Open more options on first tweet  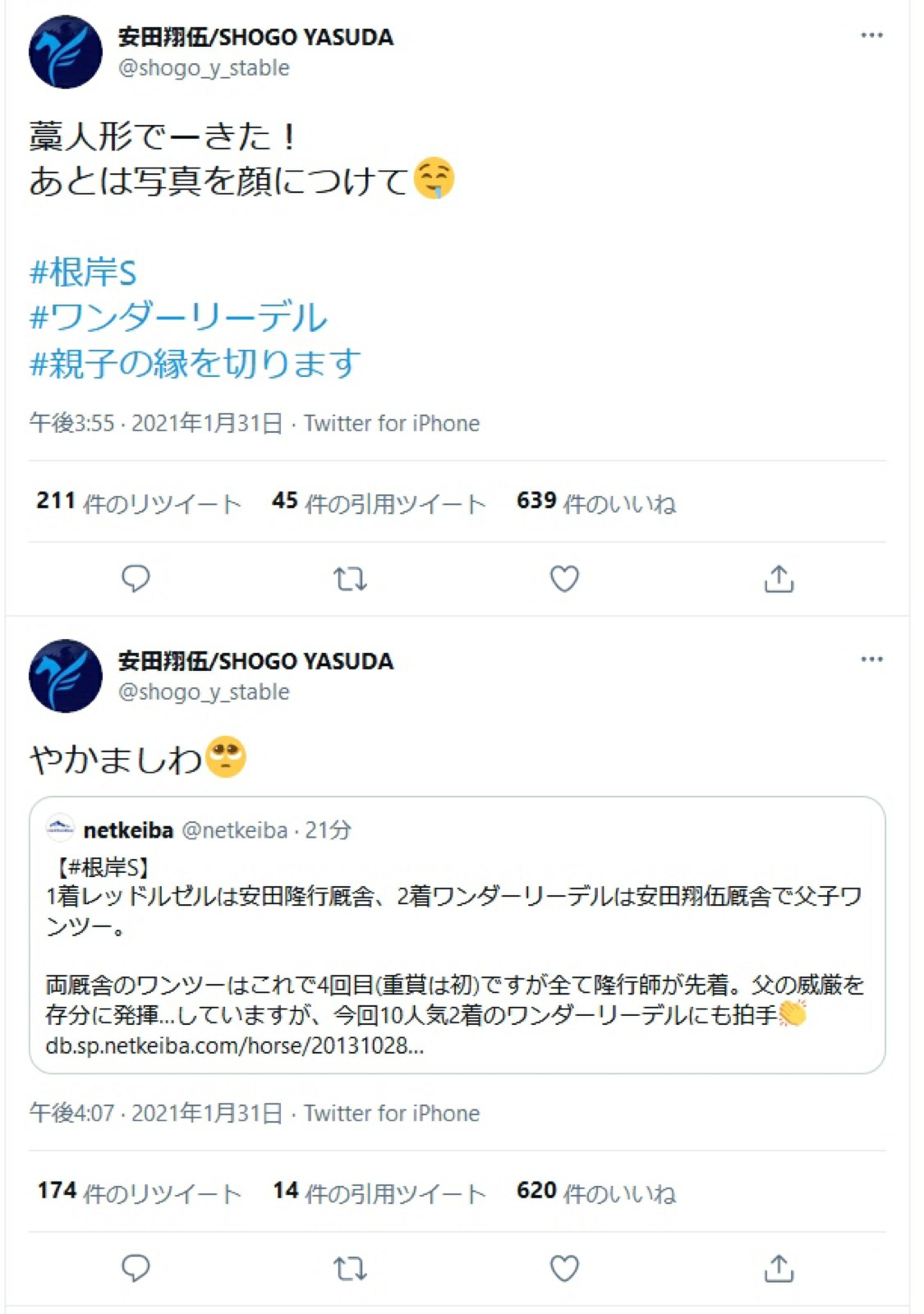pyautogui.click(x=871, y=35)
